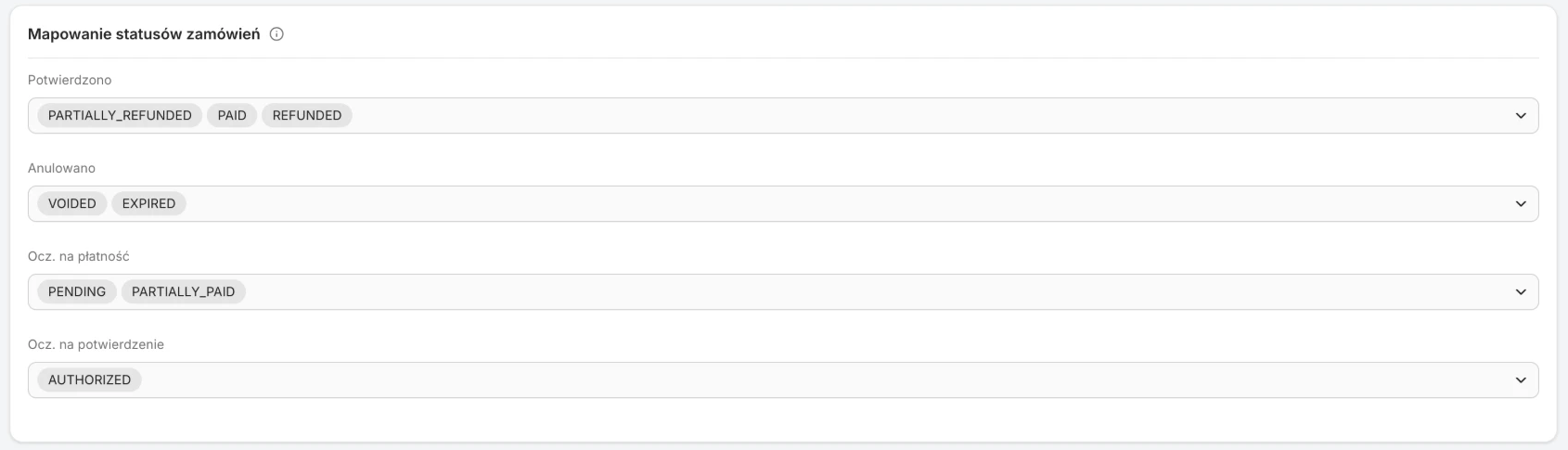The width and height of the screenshot is (1568, 450).
Task: Click the Anulowano field label
Action: (x=61, y=169)
